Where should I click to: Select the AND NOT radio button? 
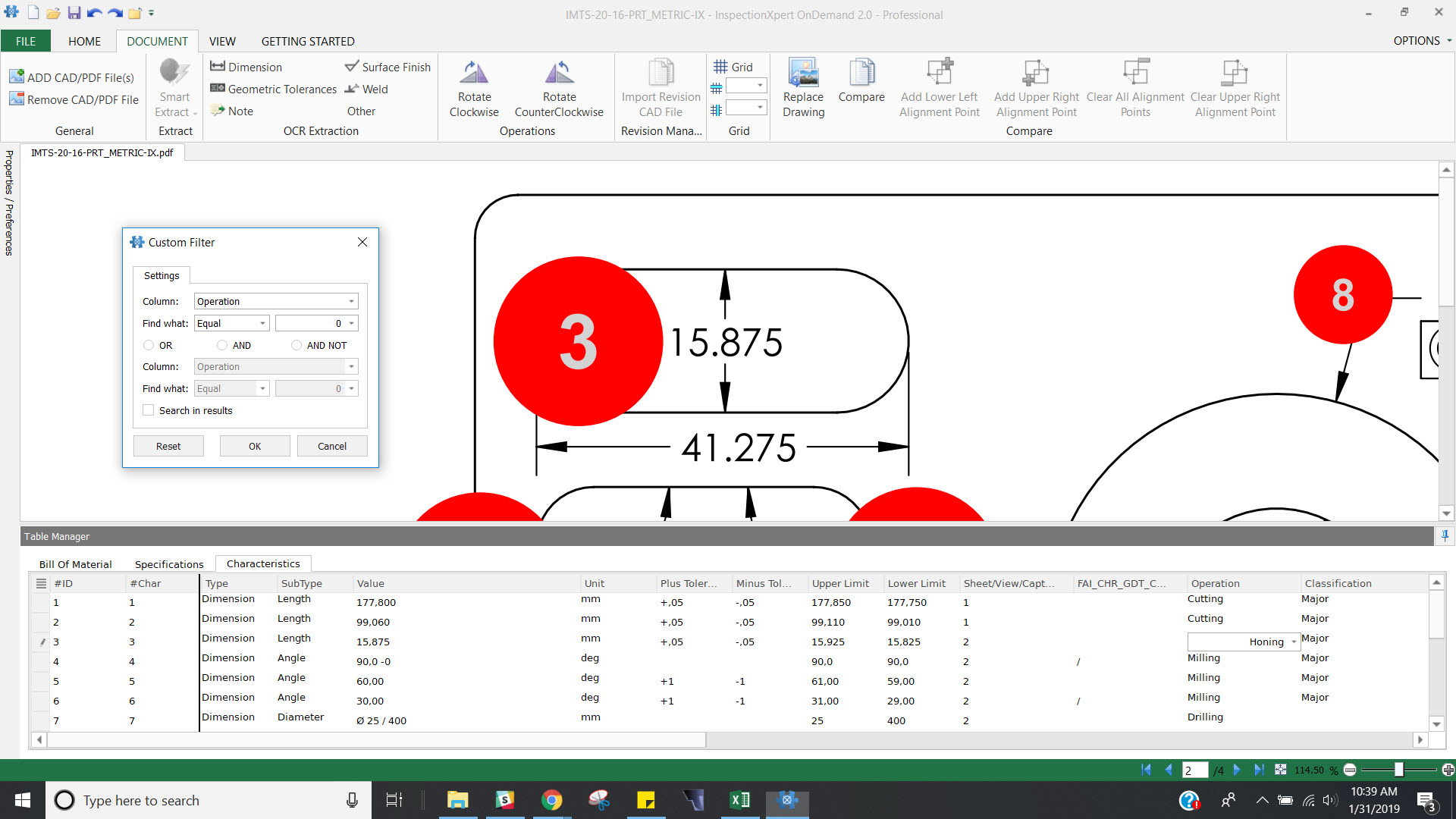pyautogui.click(x=297, y=345)
